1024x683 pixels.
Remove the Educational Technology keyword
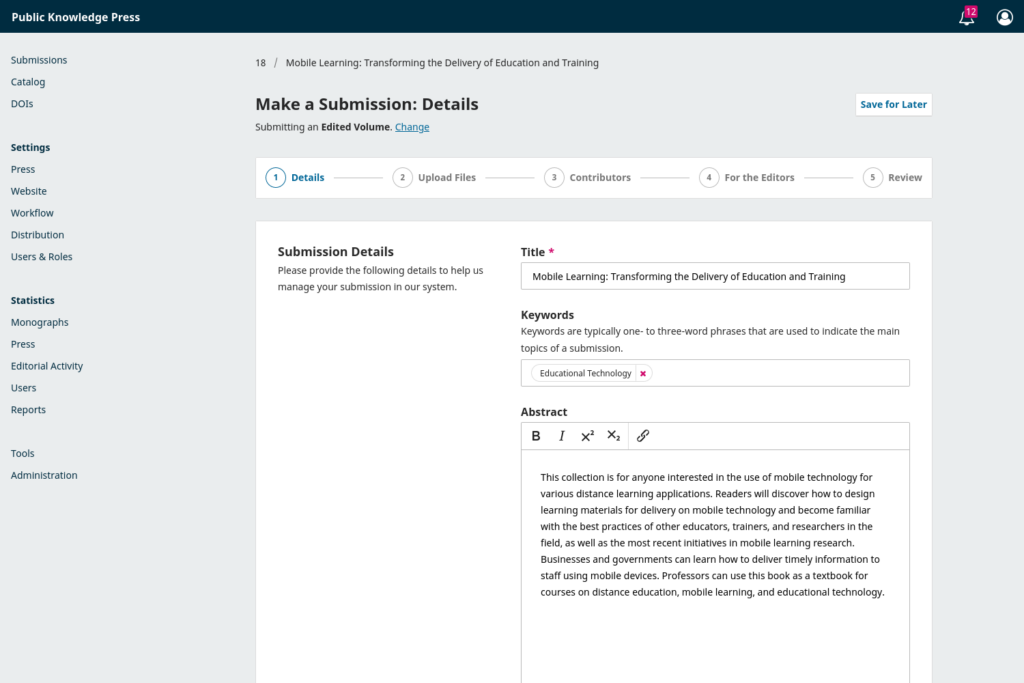(x=643, y=372)
